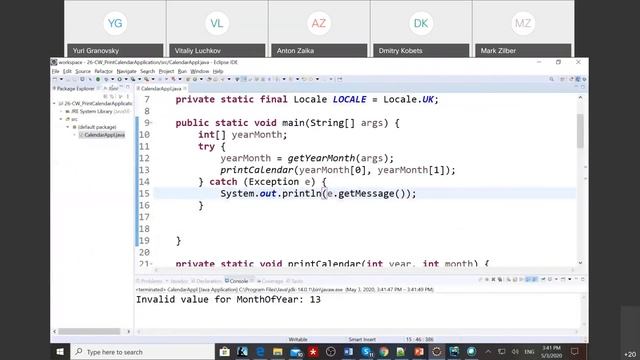This screenshot has width=640, height=360.
Task: Click the Smart Insert status entry
Action: pos(362,339)
